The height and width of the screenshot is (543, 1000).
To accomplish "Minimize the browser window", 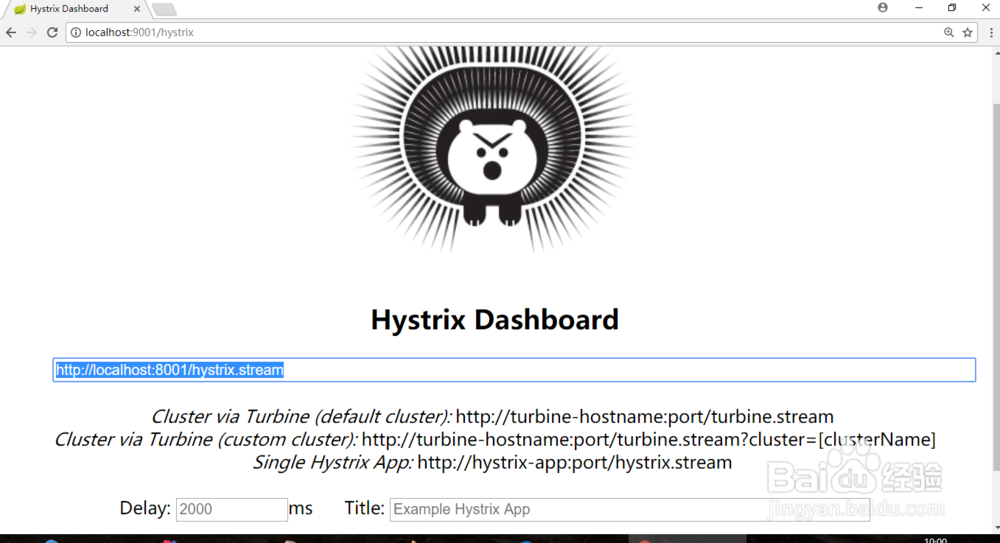I will [x=918, y=8].
